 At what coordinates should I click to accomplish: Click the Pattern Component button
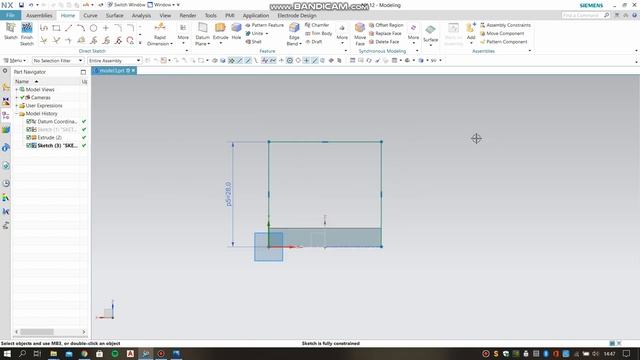click(503, 42)
